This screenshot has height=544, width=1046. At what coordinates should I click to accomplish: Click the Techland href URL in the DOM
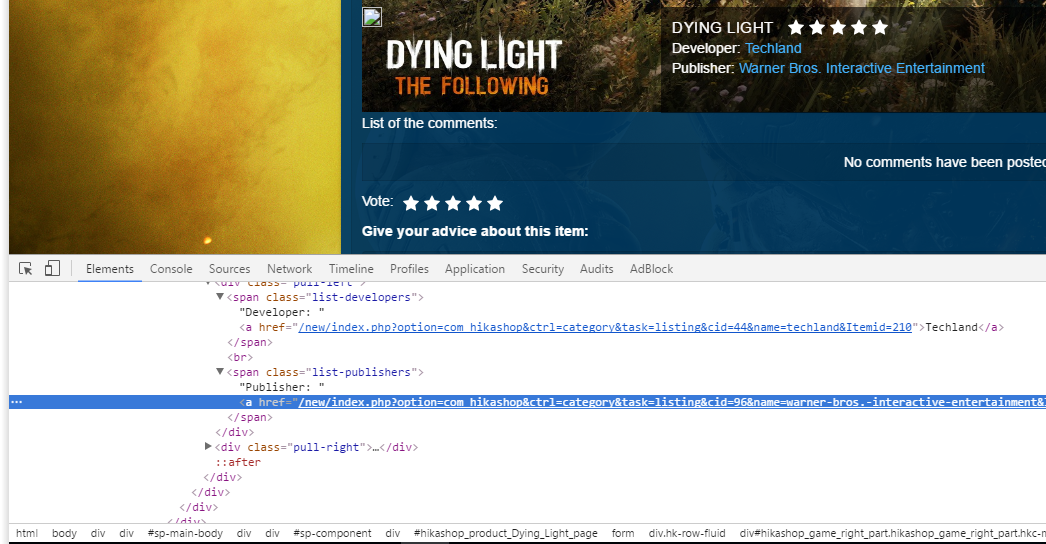[604, 327]
